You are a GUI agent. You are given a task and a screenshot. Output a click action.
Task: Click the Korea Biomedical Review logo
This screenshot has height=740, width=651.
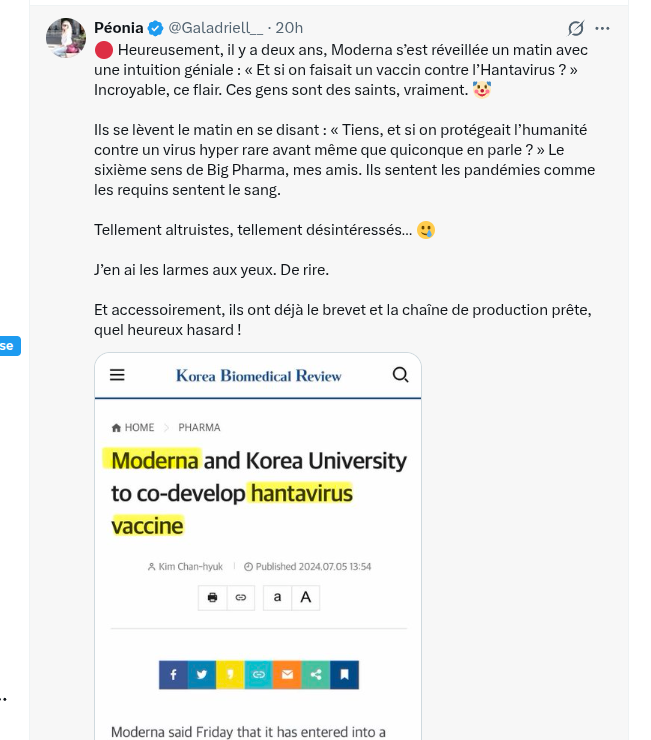pos(259,376)
